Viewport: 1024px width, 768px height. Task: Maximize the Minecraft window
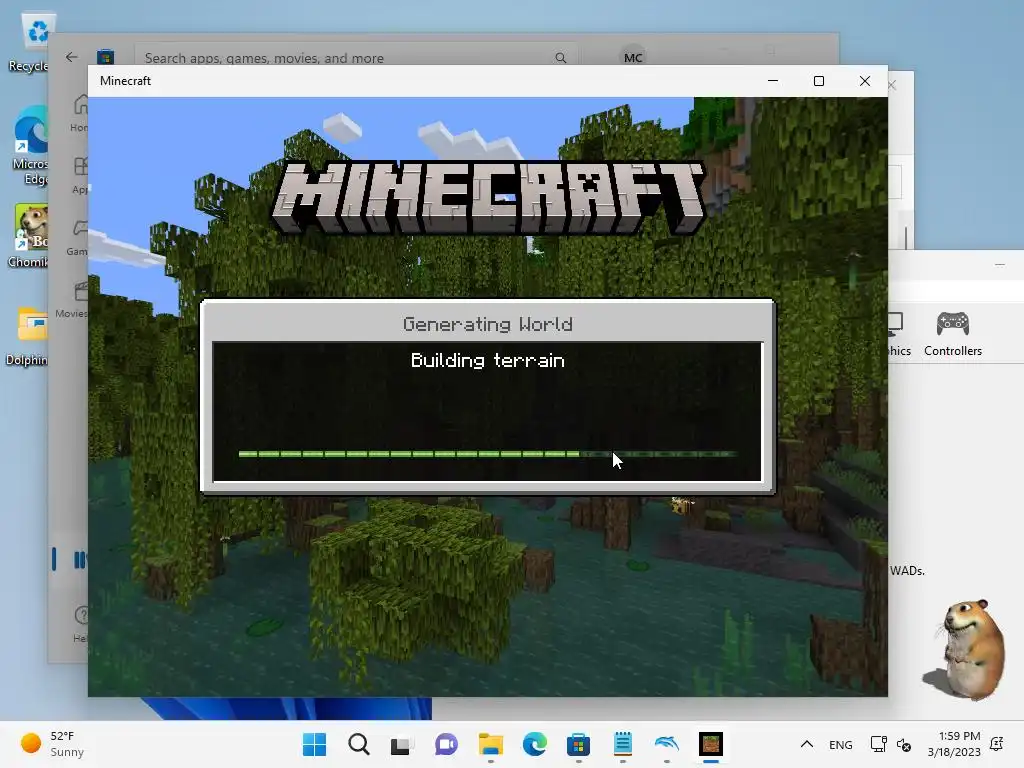[x=819, y=81]
